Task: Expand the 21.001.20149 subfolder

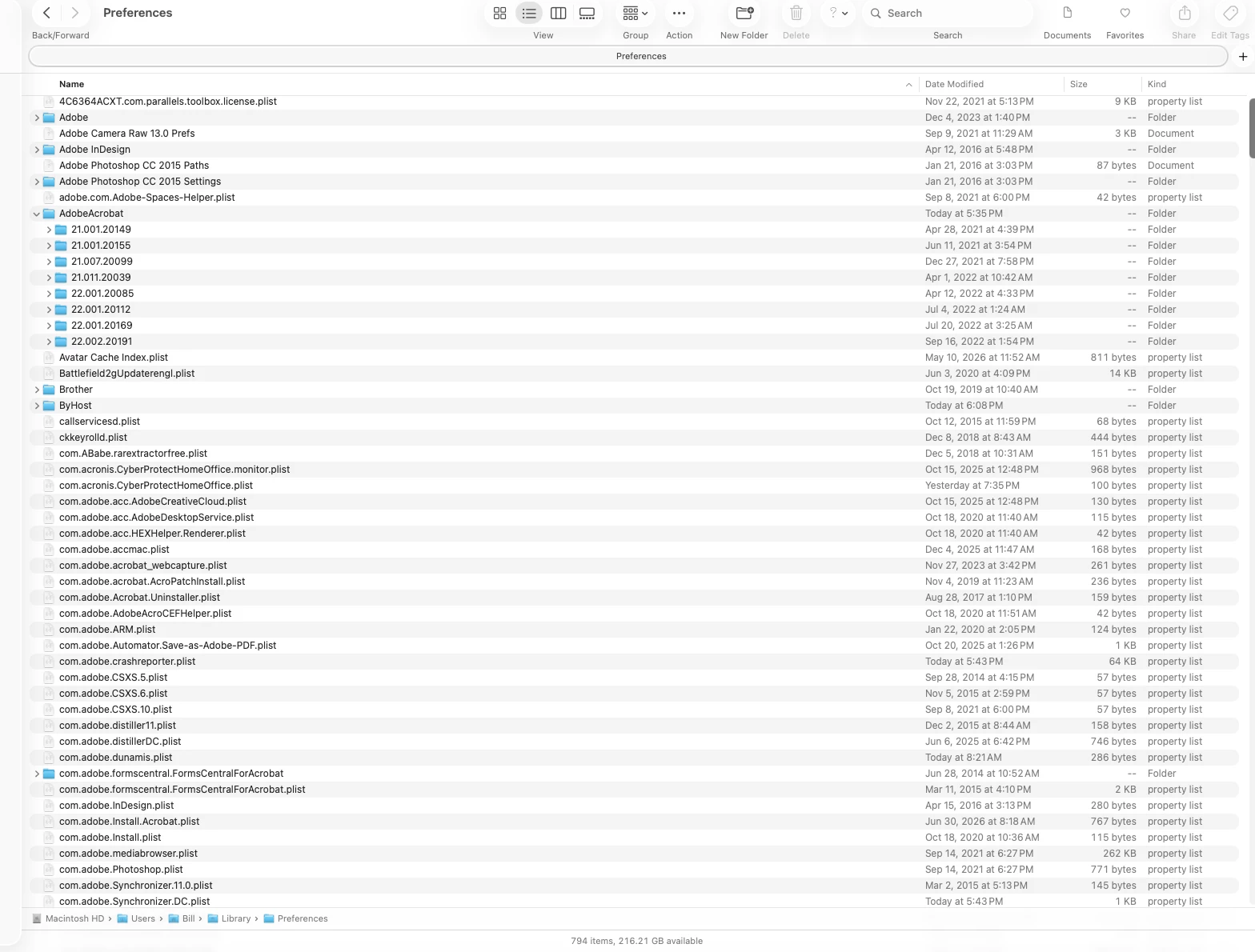Action: tap(49, 230)
